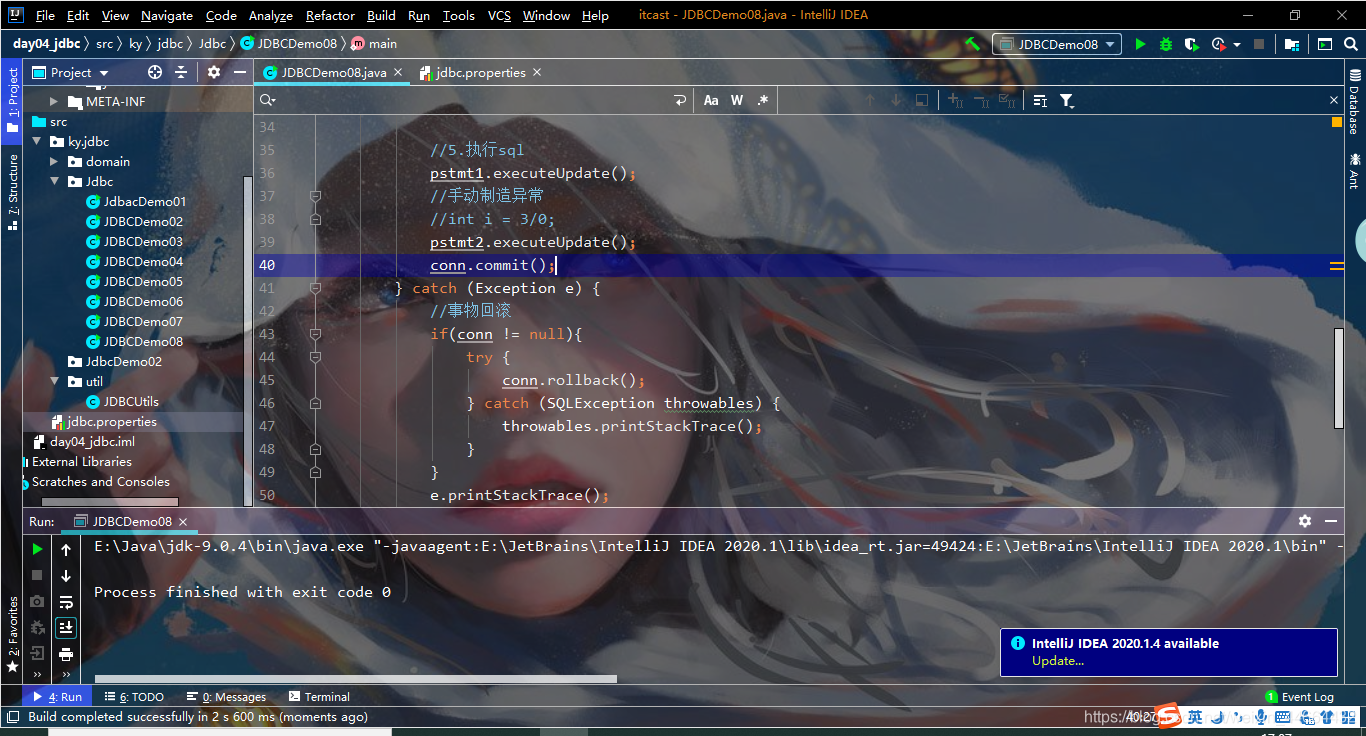
Task: Open the Ant tool window
Action: (x=1355, y=170)
